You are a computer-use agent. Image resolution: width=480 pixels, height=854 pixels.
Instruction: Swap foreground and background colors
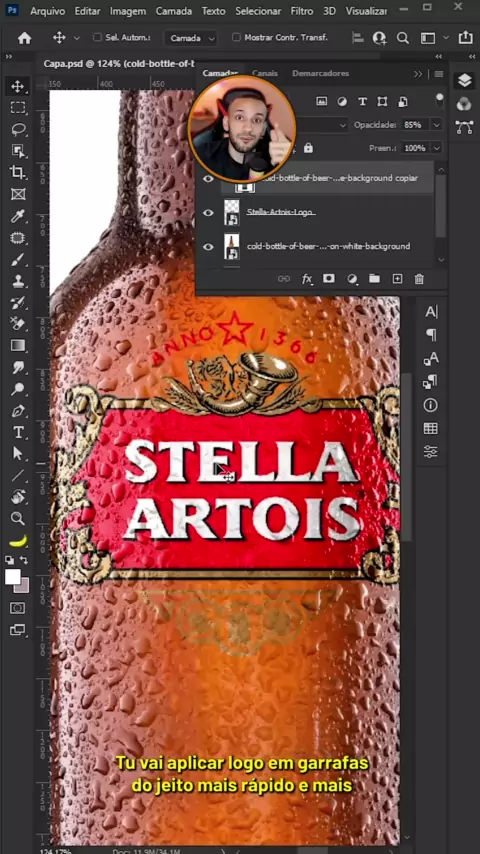pyautogui.click(x=24, y=559)
